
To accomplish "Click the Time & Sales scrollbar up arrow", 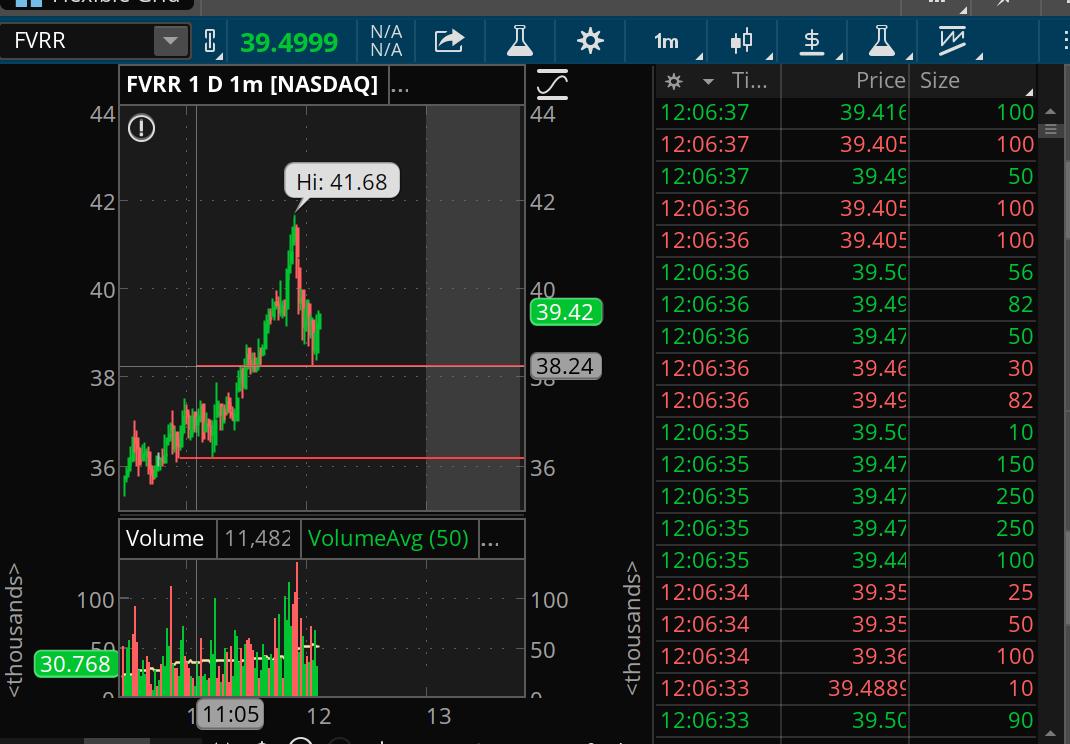I will [x=1050, y=111].
